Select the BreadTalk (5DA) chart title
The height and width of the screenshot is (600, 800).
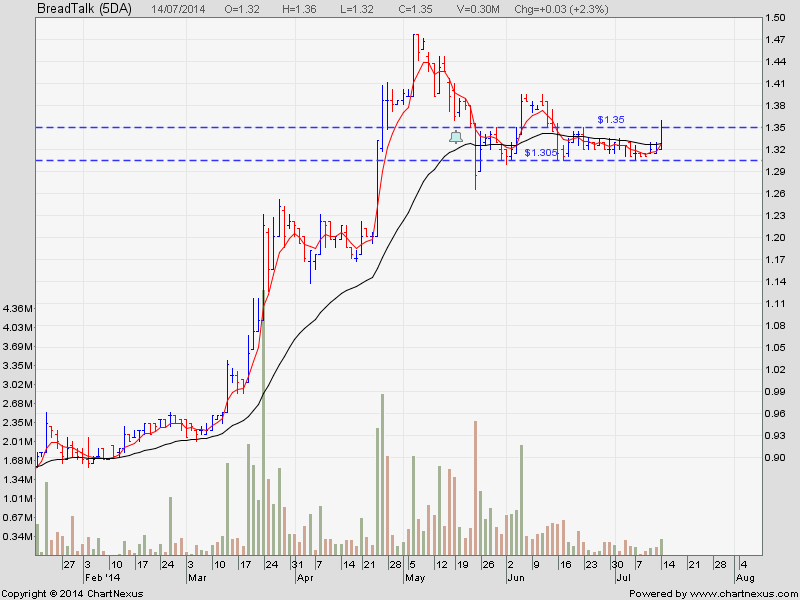85,9
